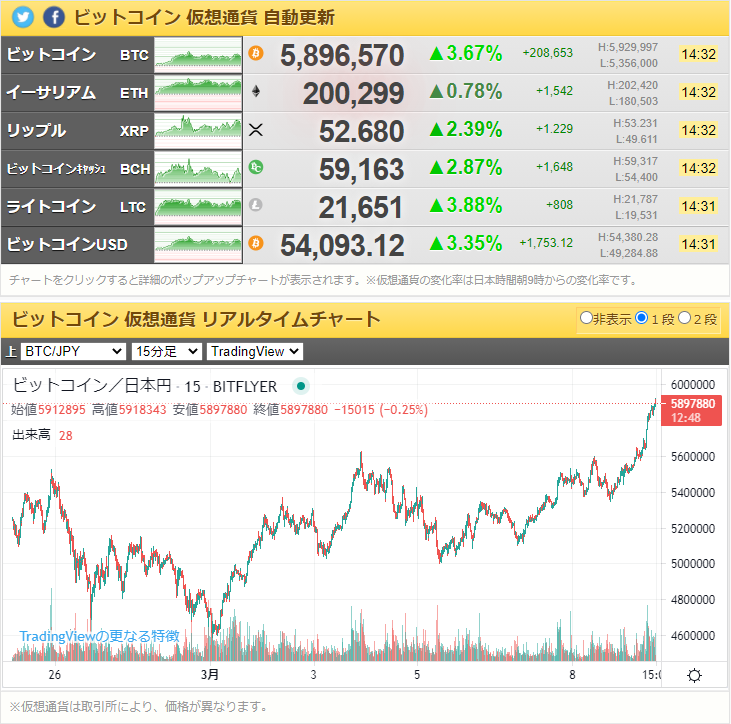731x724 pixels.
Task: Click the Ripple X-shaped icon
Action: click(256, 129)
